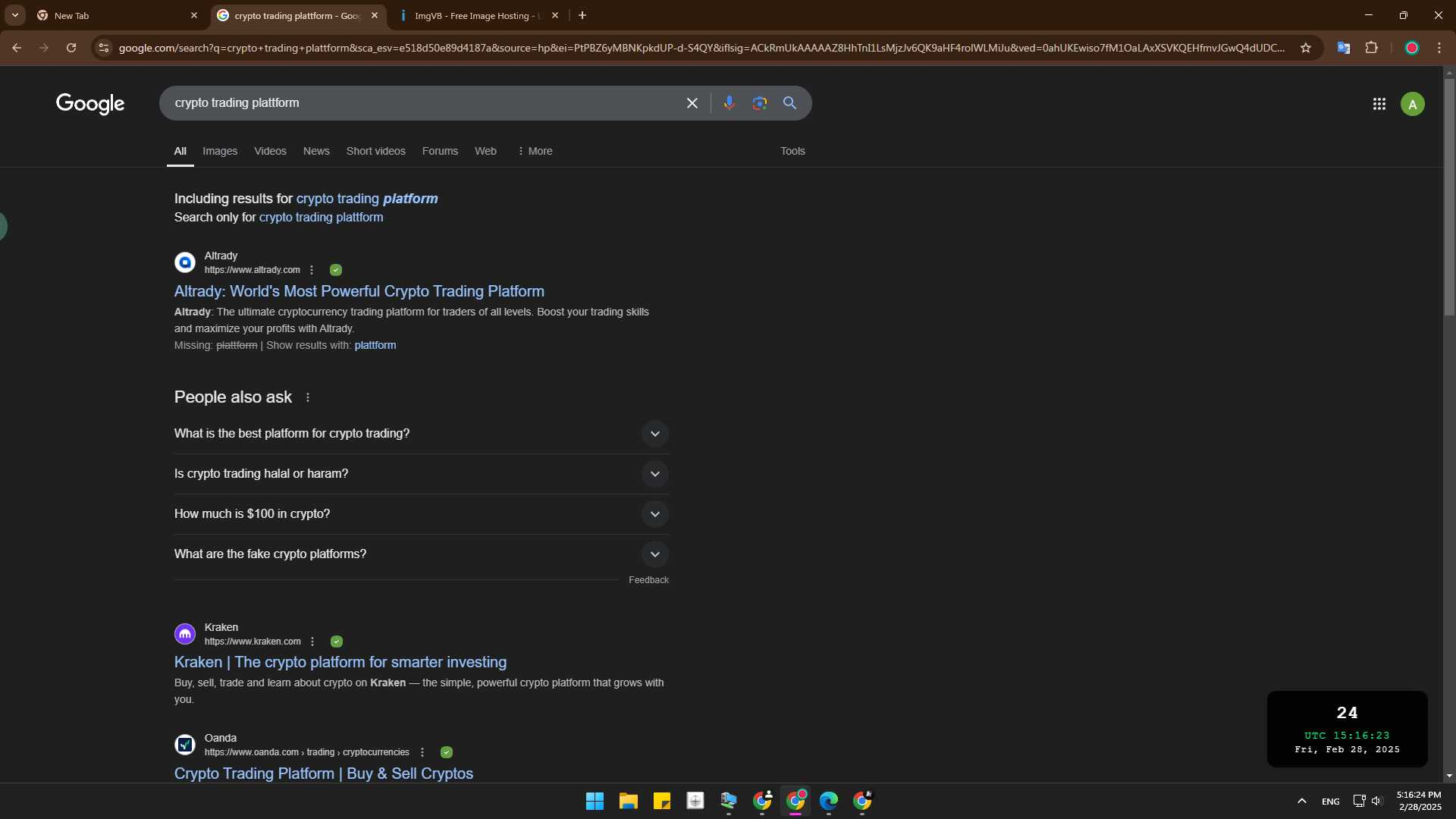This screenshot has width=1456, height=819.
Task: Expand 'How much is $100 in crypto?'
Action: (x=422, y=514)
